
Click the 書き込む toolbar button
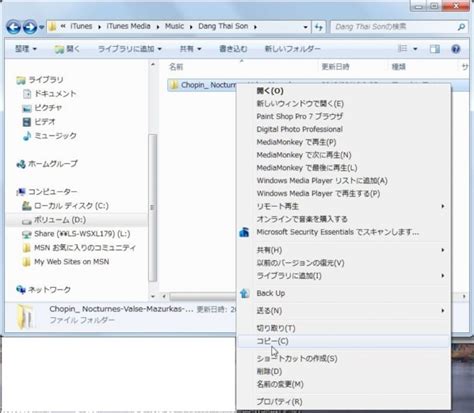(233, 49)
